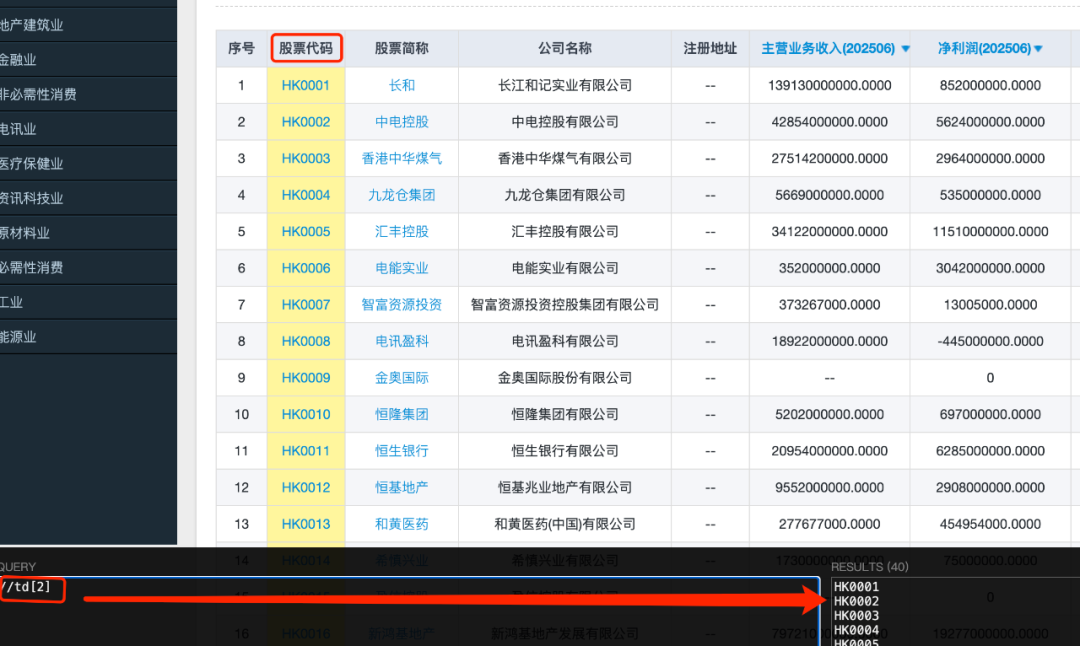The height and width of the screenshot is (646, 1080).
Task: Select company name 和黄医药(中国)有限公司
Action: tap(565, 524)
